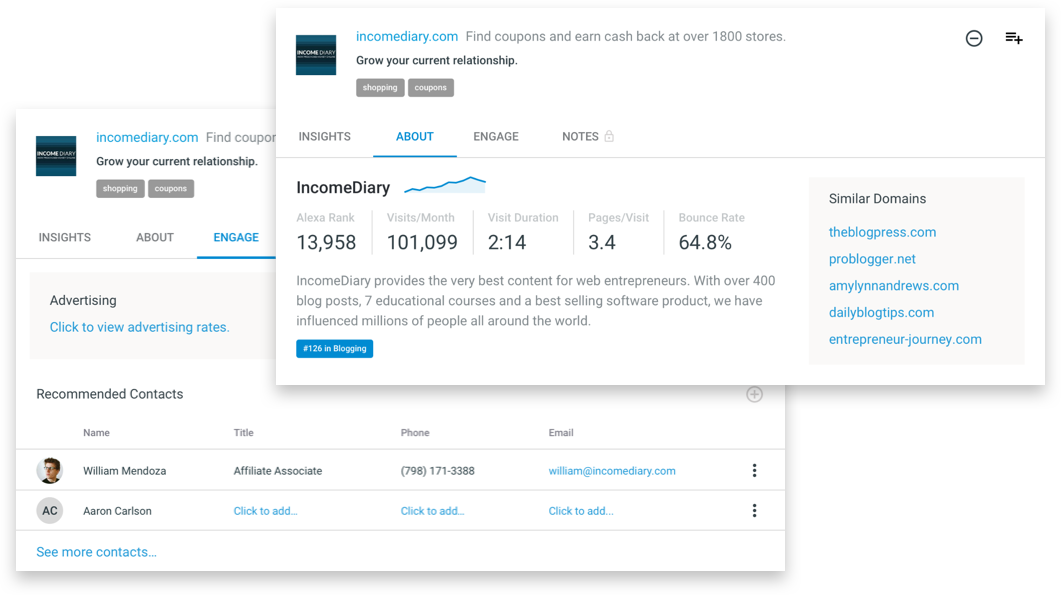Screen dimensions: 1061x595
Task: Click the Phone column header
Action: (x=415, y=433)
